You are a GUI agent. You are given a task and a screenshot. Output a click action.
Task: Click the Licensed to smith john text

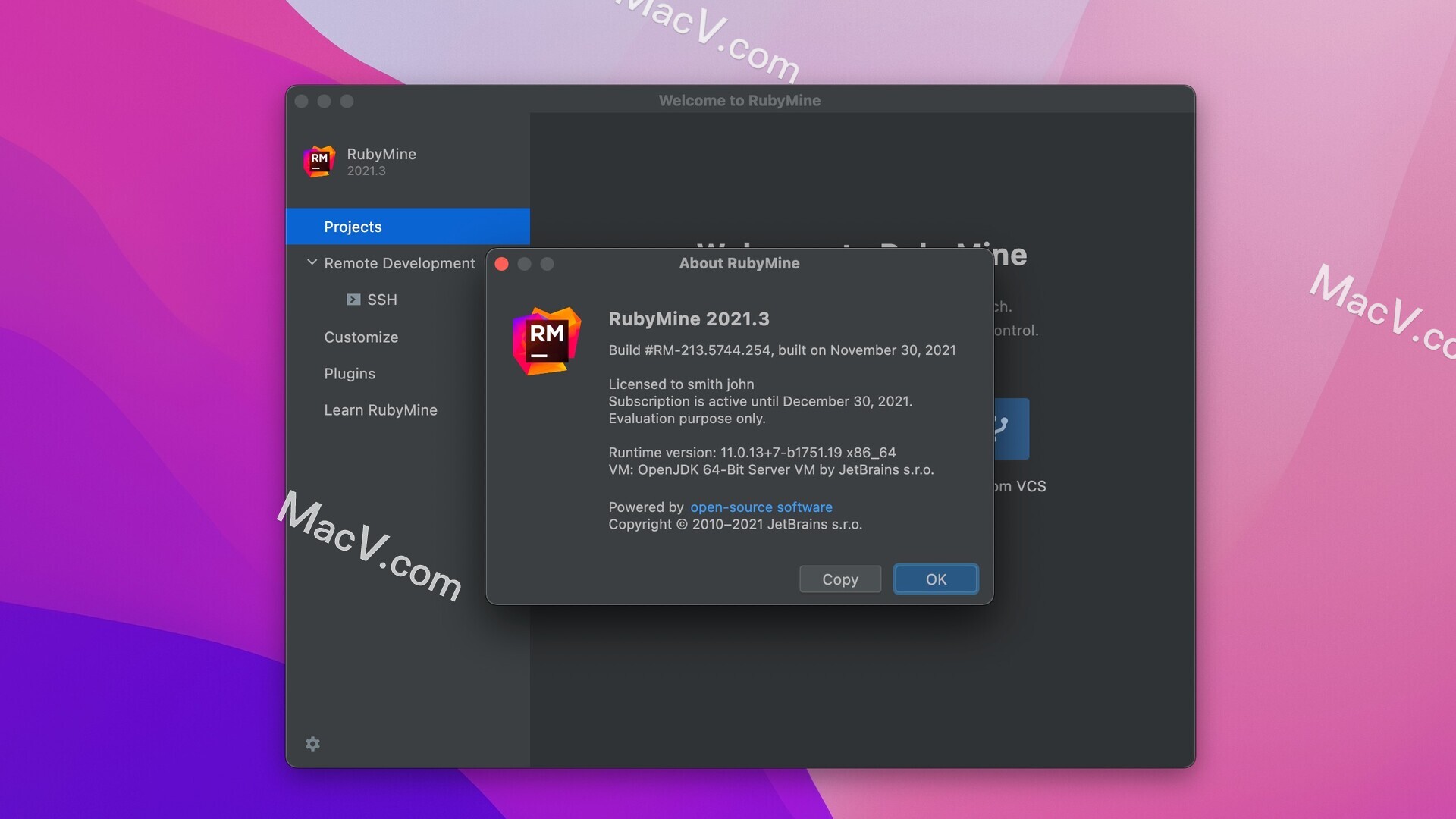tap(681, 384)
